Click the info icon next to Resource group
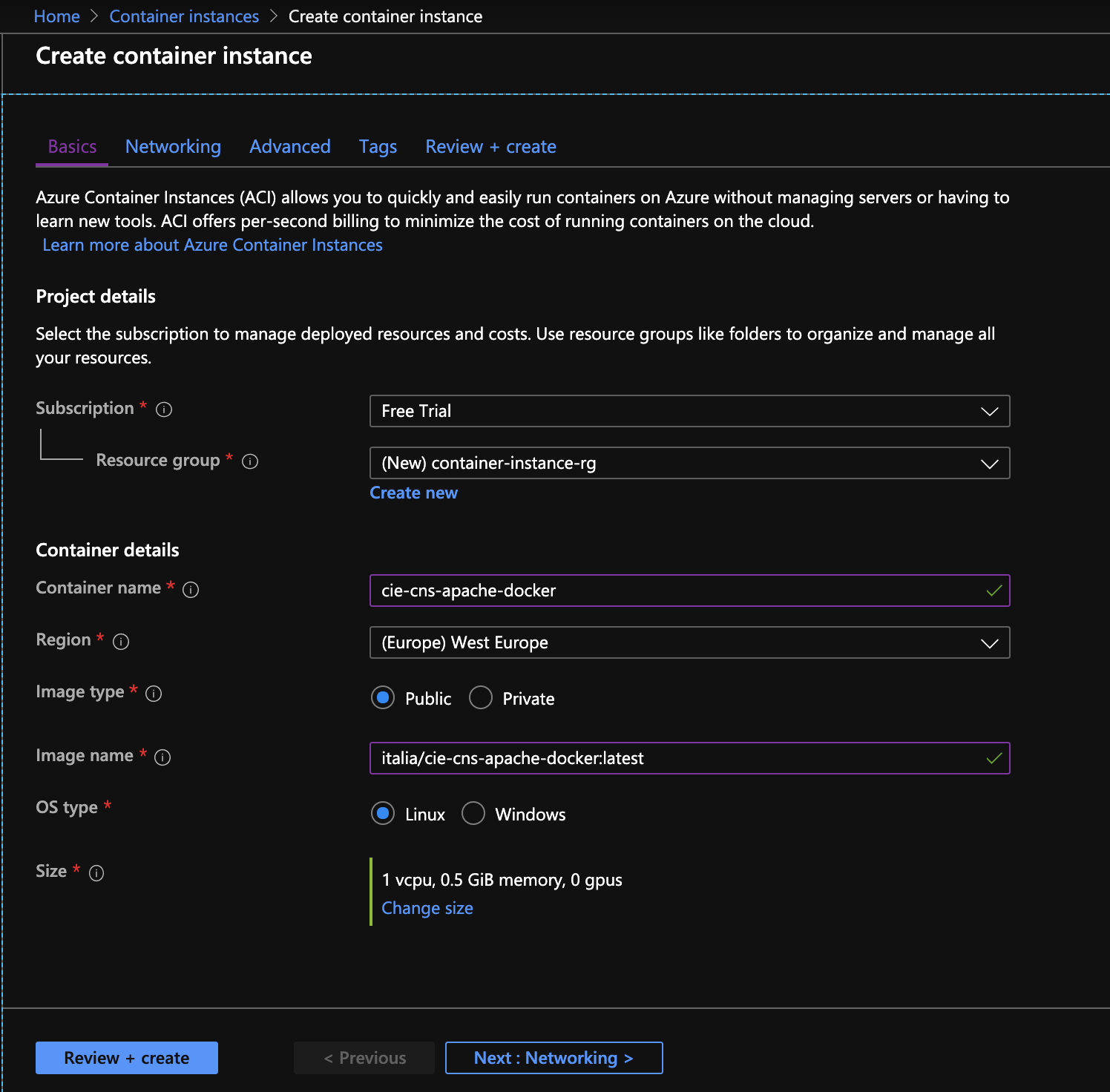Viewport: 1110px width, 1092px height. 250,461
